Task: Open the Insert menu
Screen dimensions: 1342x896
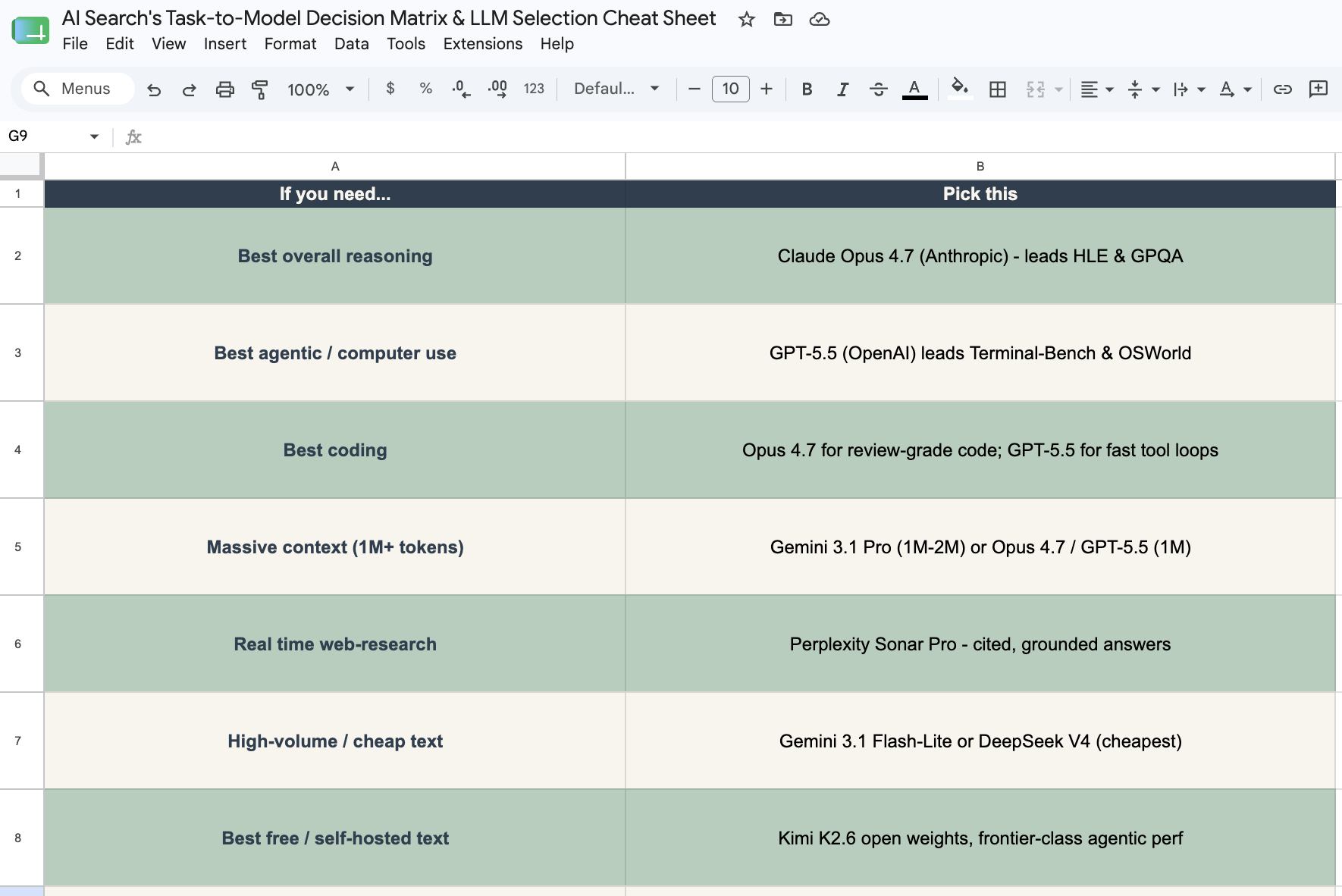Action: pyautogui.click(x=225, y=44)
